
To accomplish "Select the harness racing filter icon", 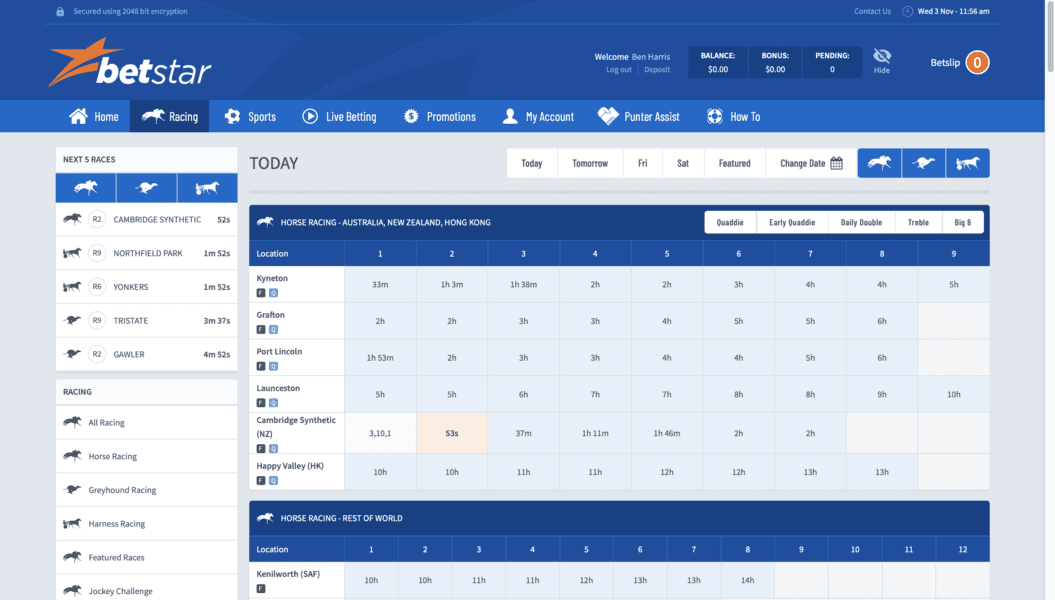I will [968, 162].
